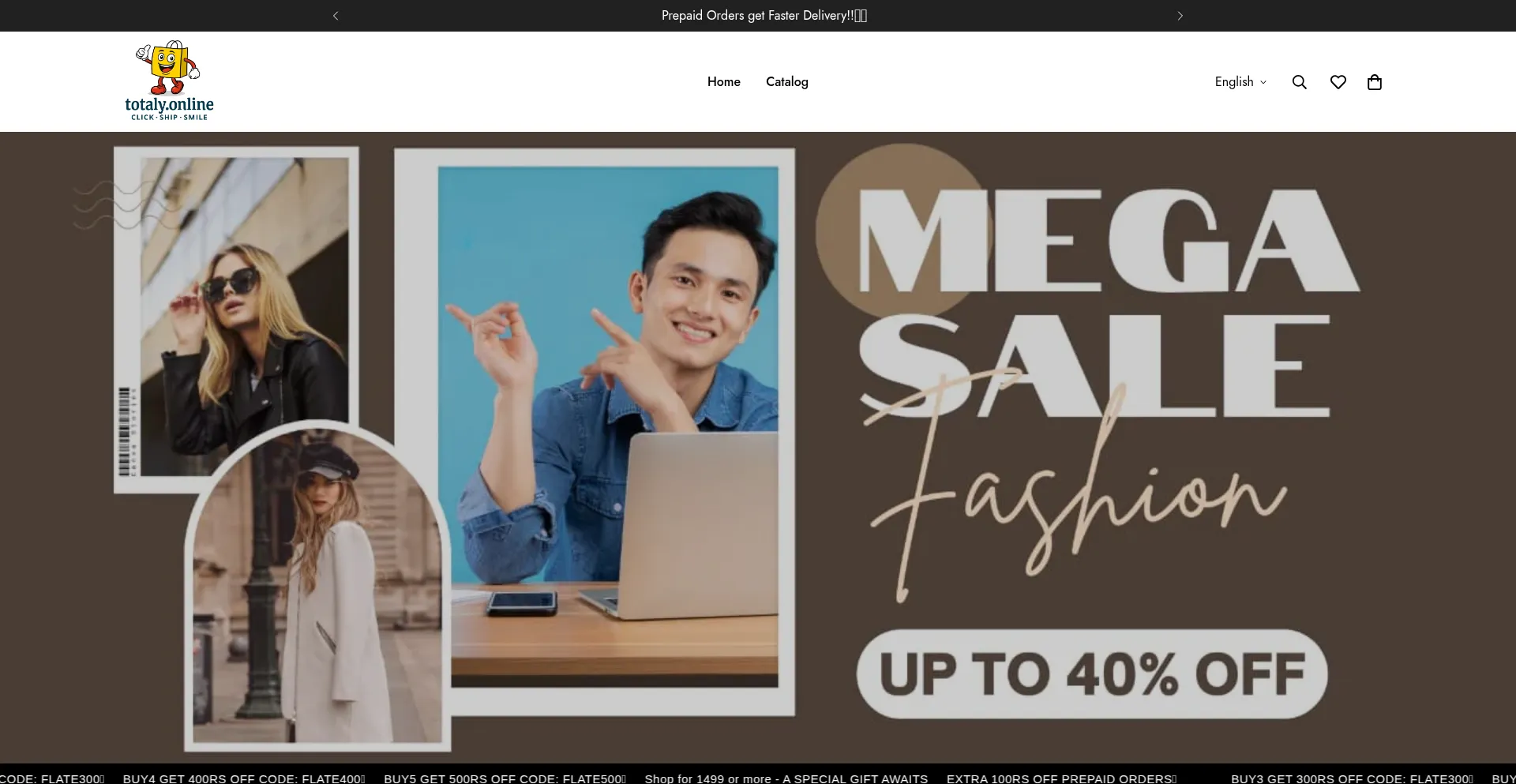Click the BUY5 GET 500RS OFF promo text
The width and height of the screenshot is (1516, 784).
505,778
